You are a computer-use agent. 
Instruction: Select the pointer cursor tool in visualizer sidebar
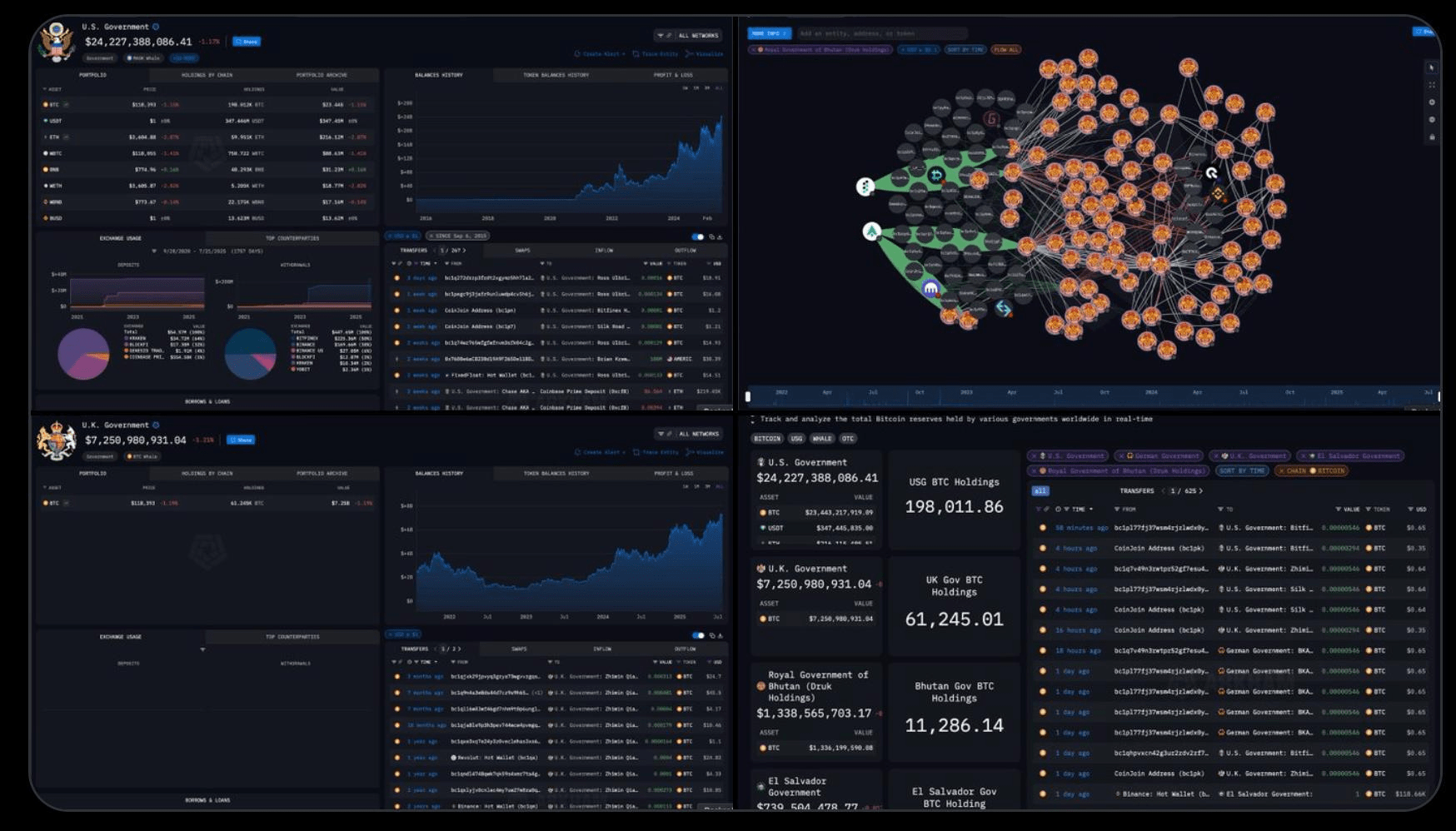pyautogui.click(x=1432, y=67)
